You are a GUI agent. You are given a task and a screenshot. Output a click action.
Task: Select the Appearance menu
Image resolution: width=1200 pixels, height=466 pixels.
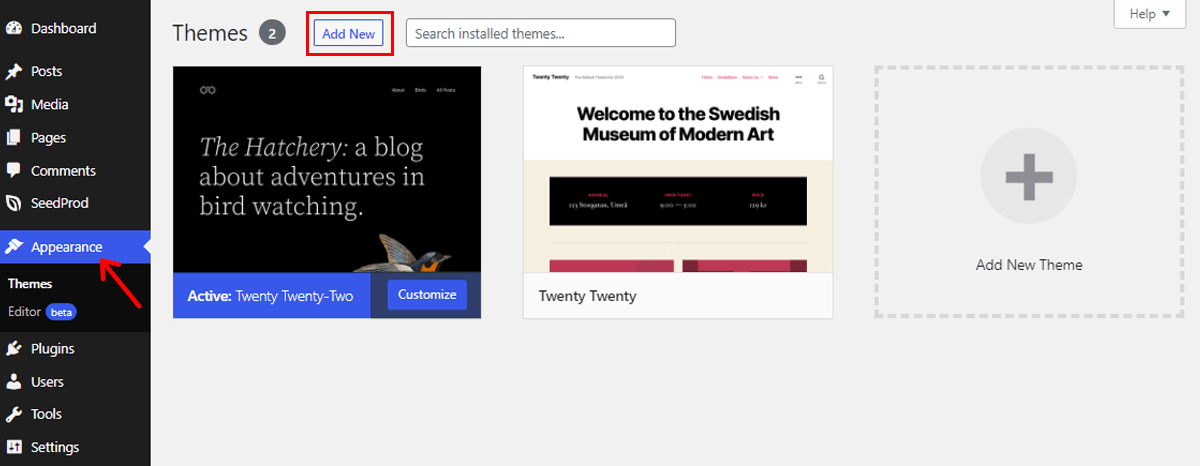click(x=75, y=247)
